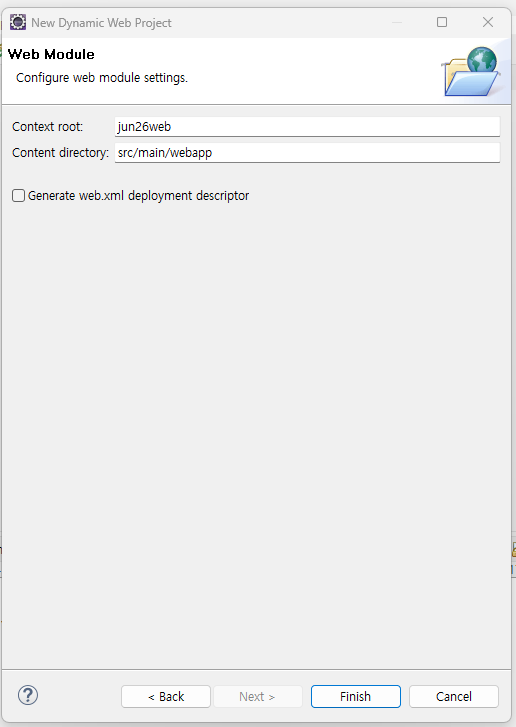
Task: Click the 'Configure web module settings.' description
Action: tap(102, 77)
